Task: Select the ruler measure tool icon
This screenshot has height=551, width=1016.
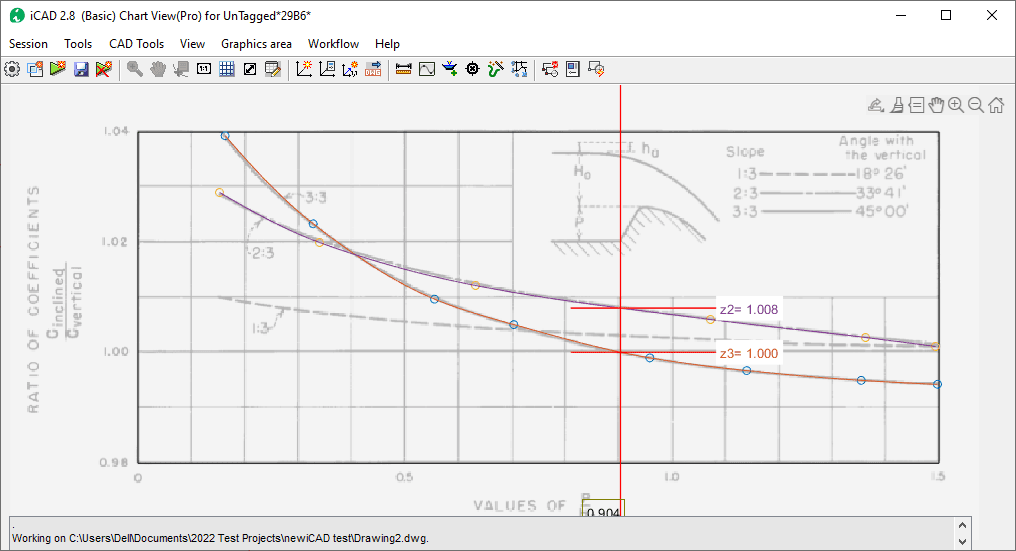Action: click(404, 69)
